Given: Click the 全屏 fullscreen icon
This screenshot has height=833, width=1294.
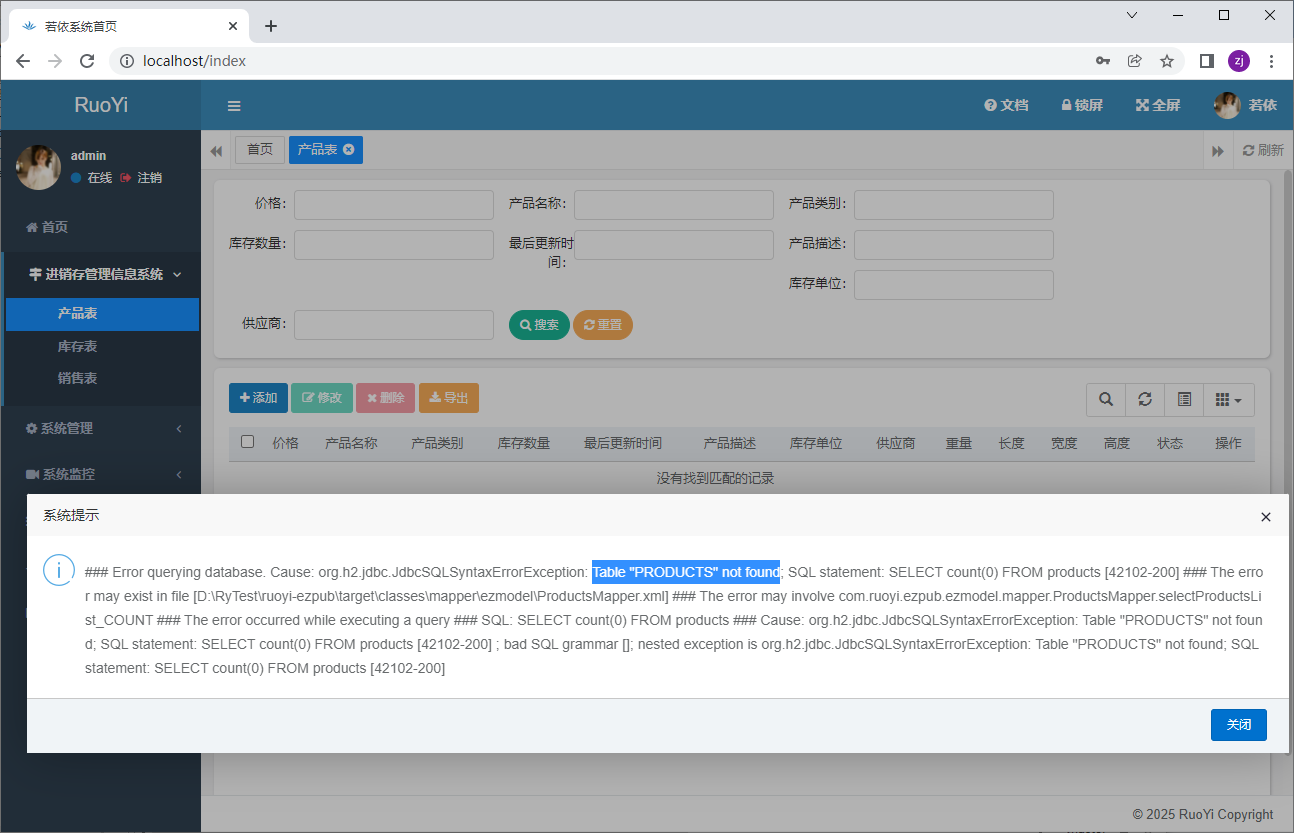Looking at the screenshot, I should (1158, 105).
